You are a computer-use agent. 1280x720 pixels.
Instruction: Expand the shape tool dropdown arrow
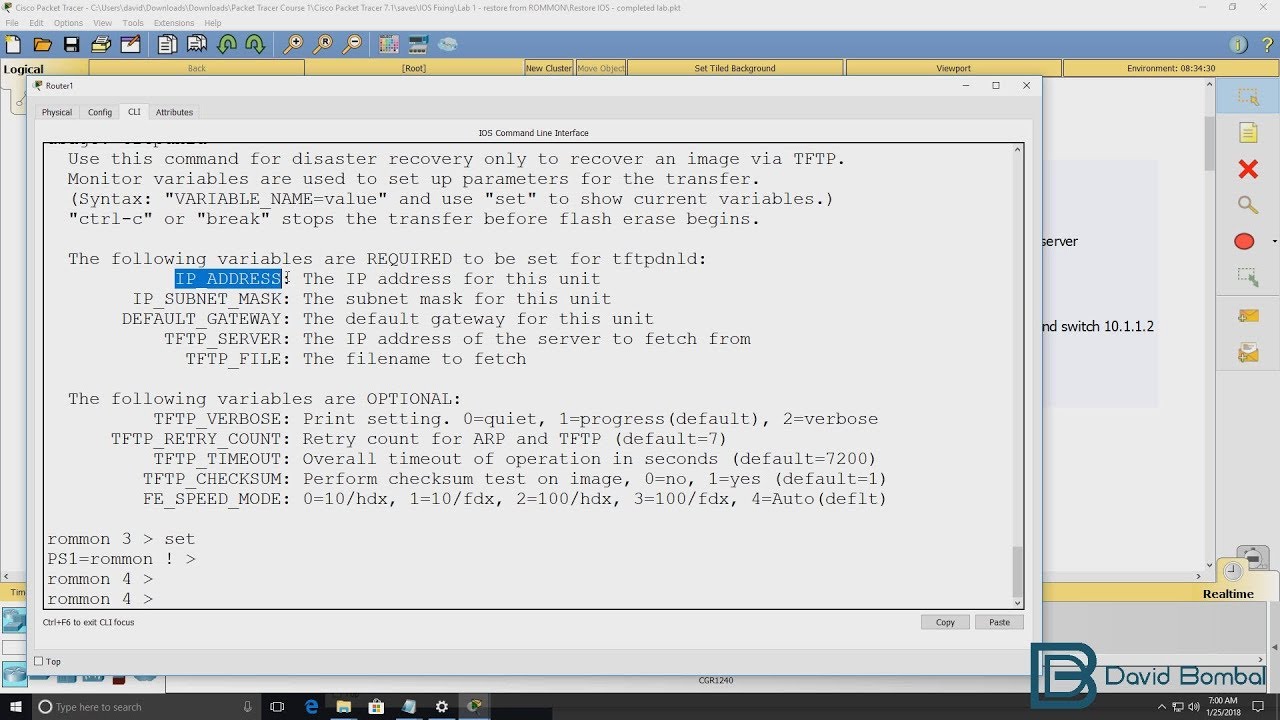point(1274,241)
